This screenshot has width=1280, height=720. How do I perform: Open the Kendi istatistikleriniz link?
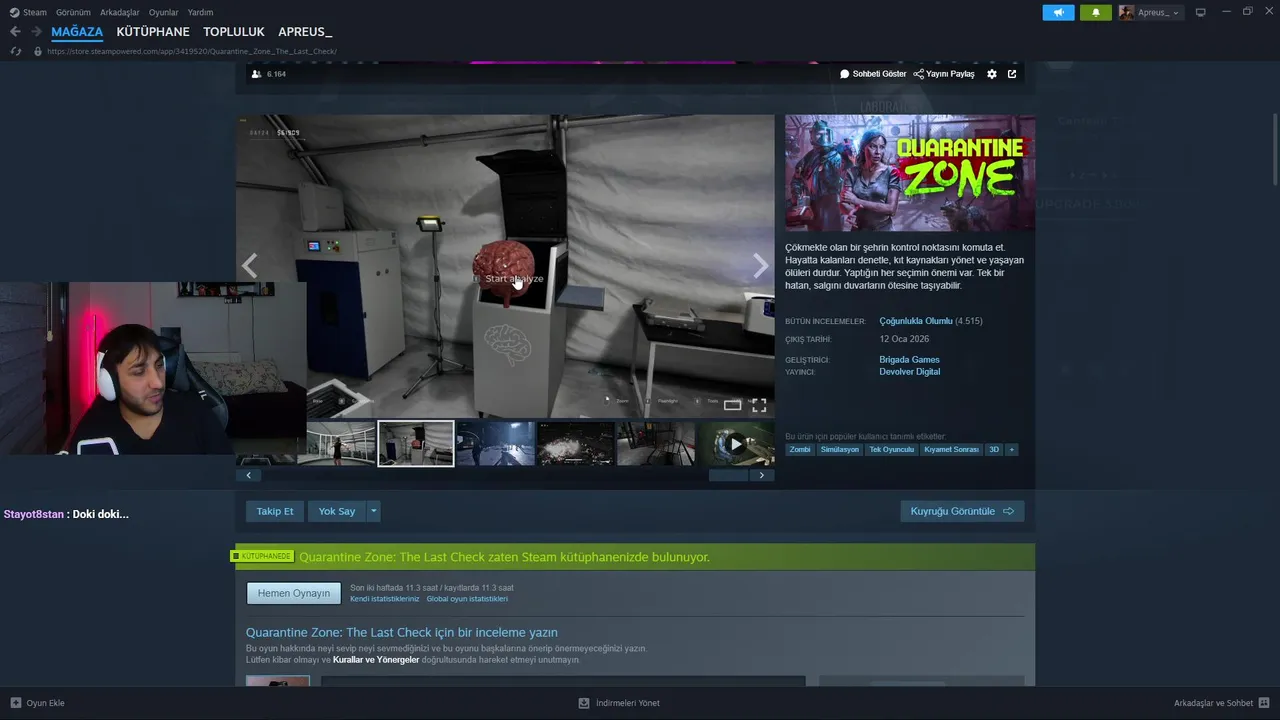click(x=385, y=599)
